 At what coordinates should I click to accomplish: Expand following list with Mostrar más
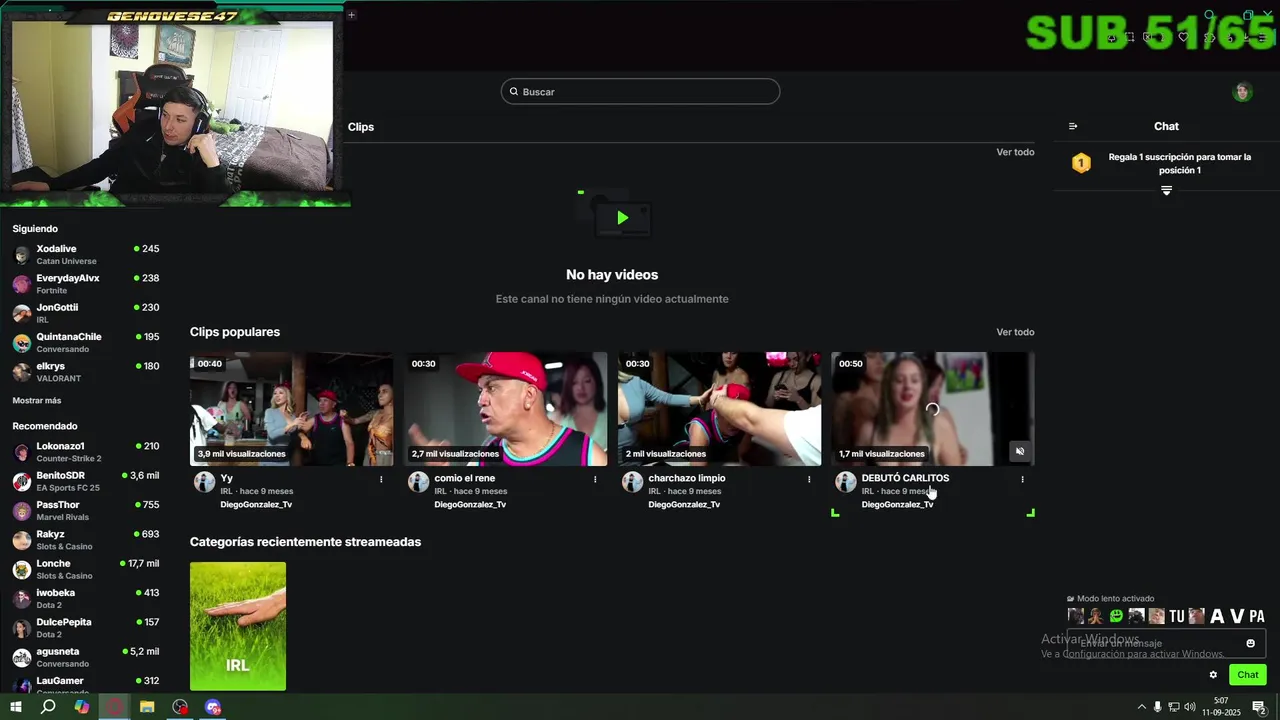pos(37,400)
